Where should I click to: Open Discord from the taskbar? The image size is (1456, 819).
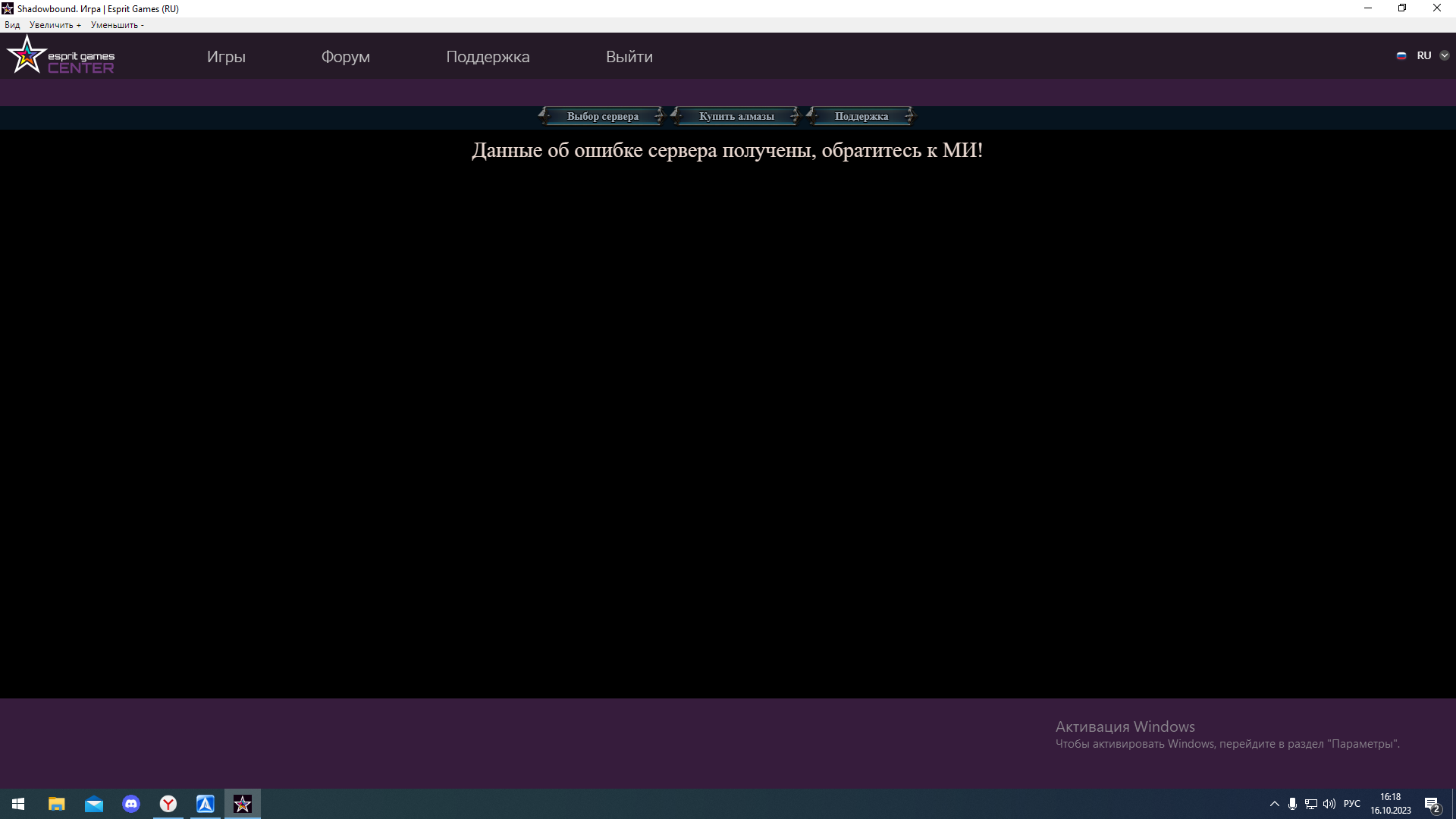131,804
